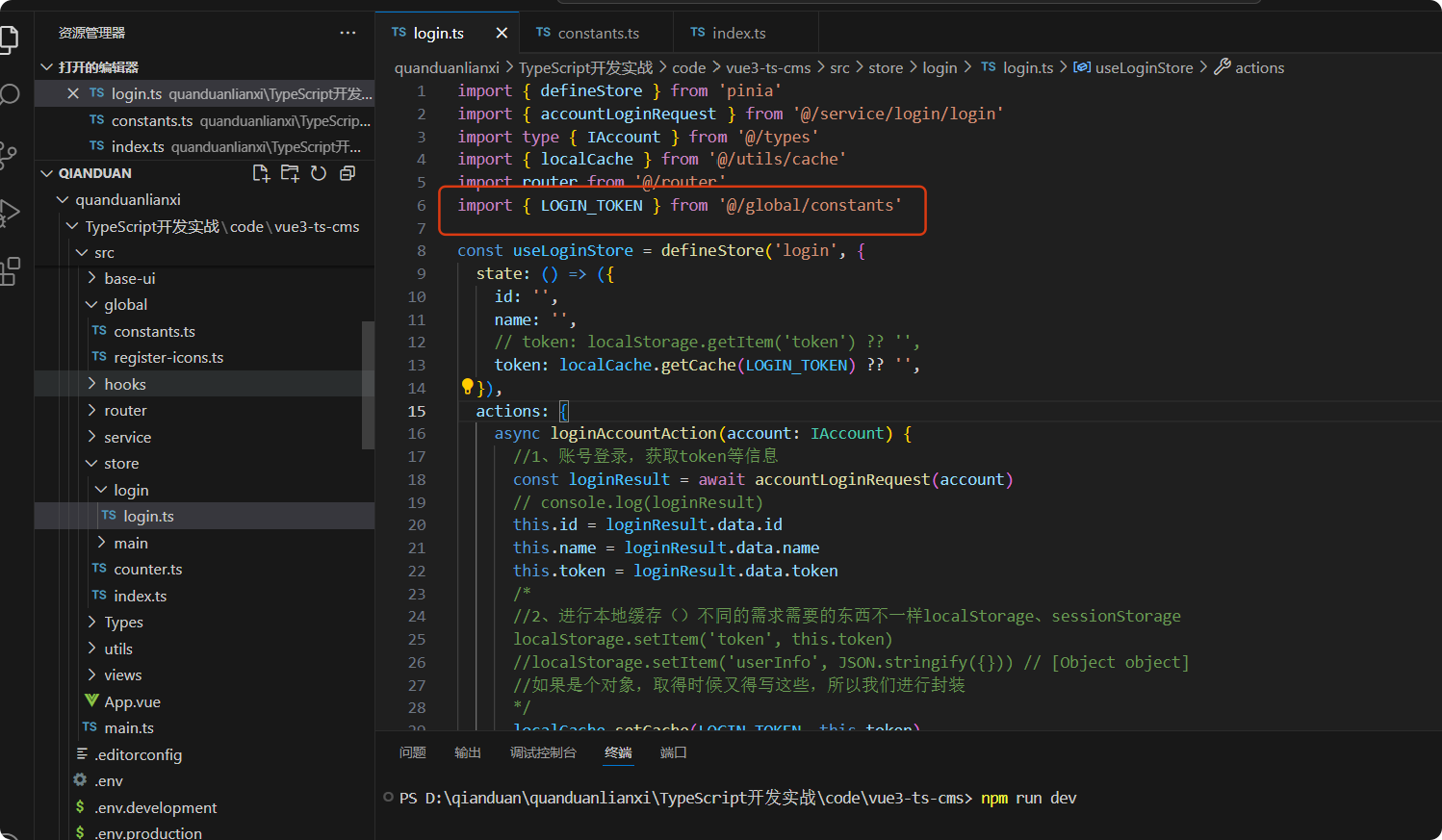Collapse all folders in explorer

[348, 173]
